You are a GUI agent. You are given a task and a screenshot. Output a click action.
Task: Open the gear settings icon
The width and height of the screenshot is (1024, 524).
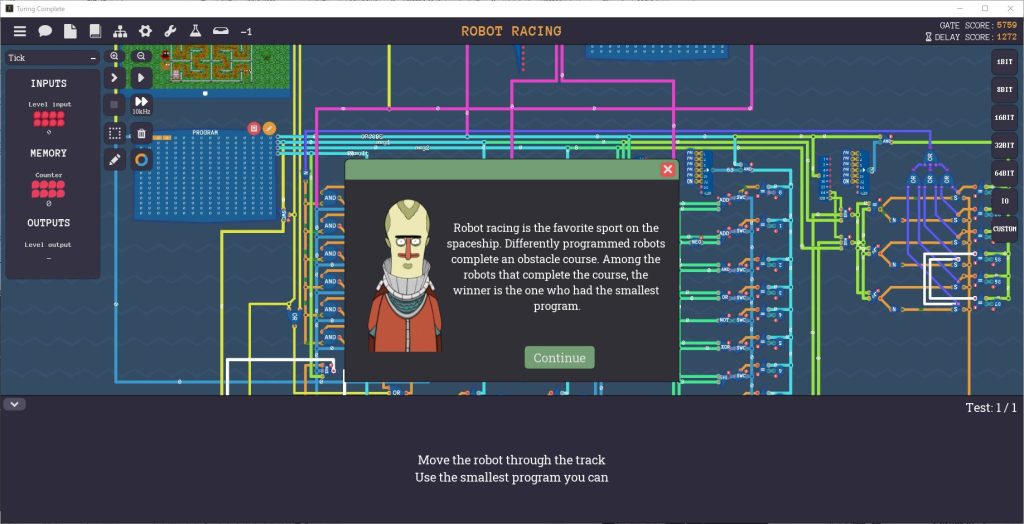[x=145, y=31]
